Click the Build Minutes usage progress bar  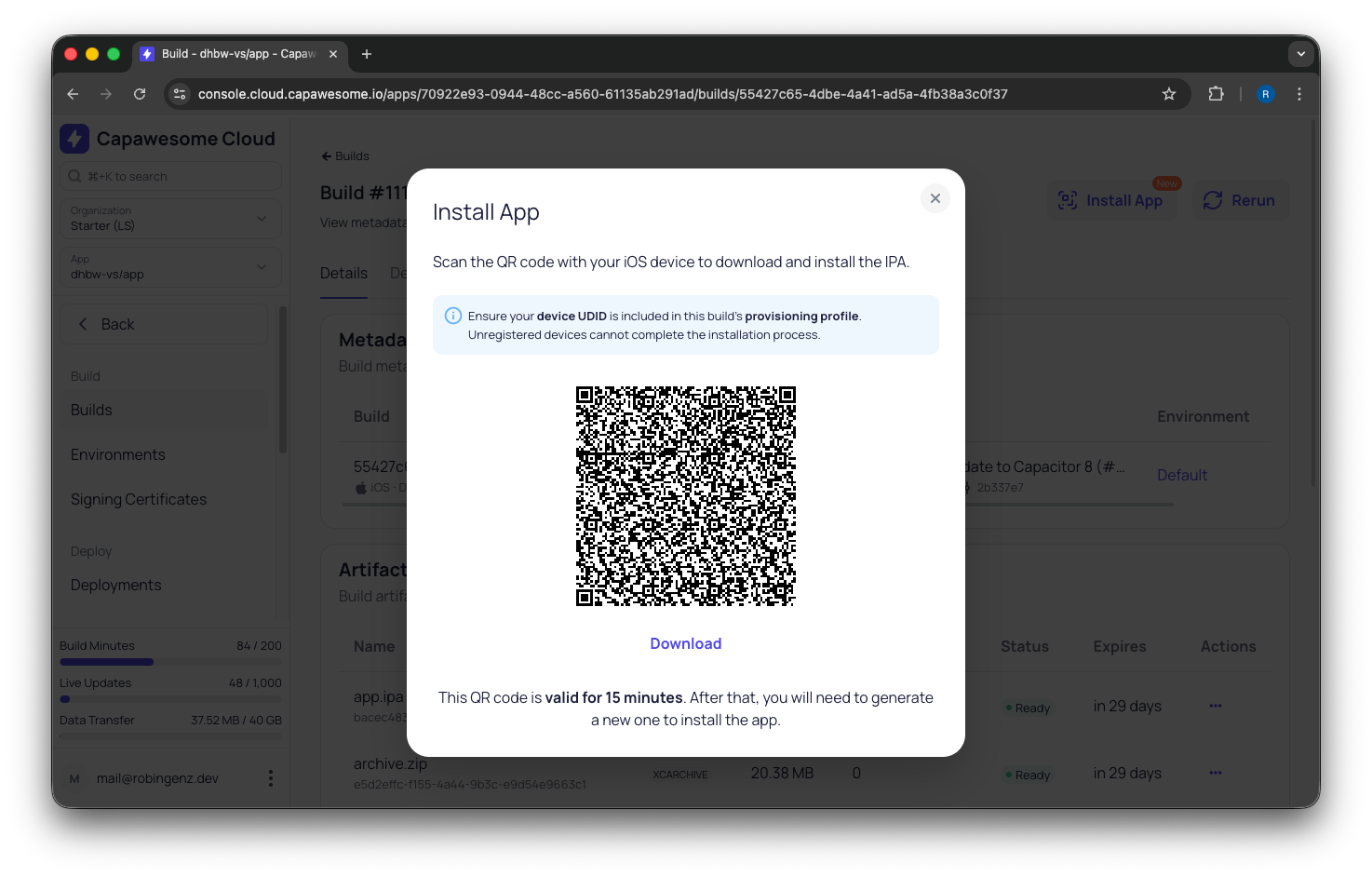170,661
